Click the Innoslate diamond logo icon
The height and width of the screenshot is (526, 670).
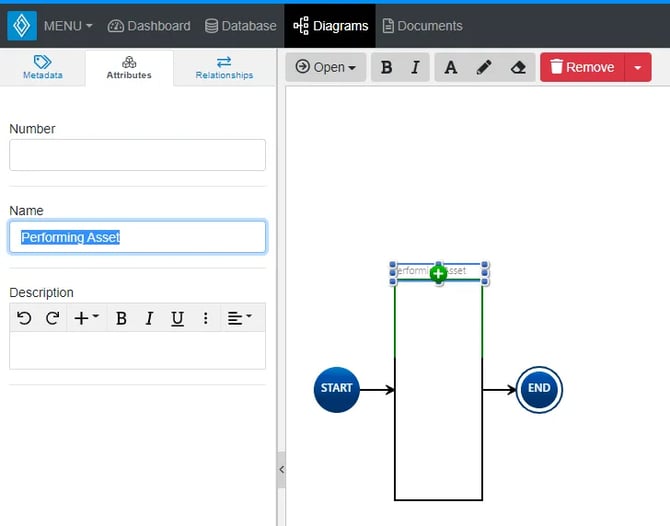pos(22,26)
